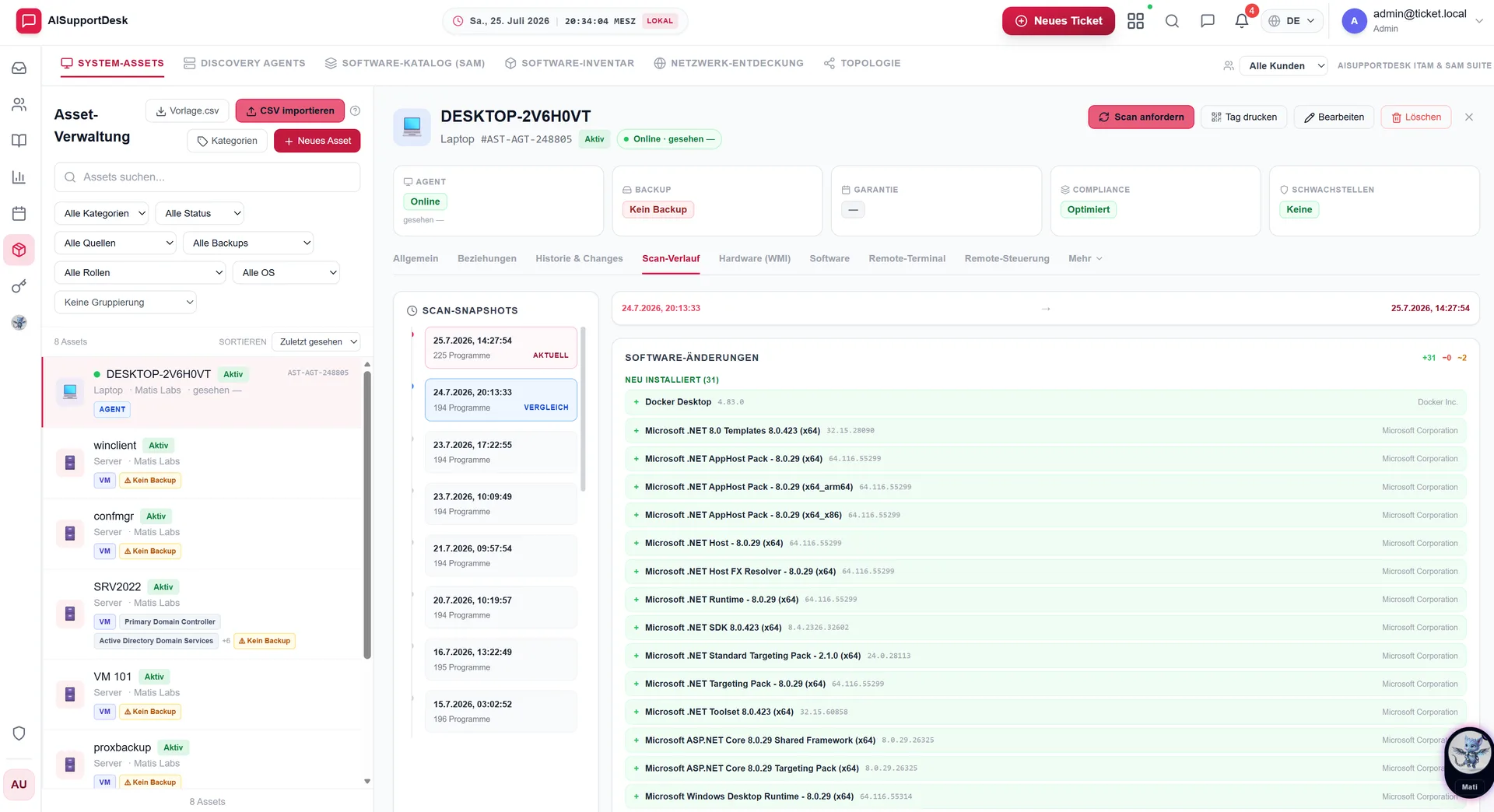Open the notifications bell with badge
This screenshot has width=1494, height=812.
(1243, 21)
